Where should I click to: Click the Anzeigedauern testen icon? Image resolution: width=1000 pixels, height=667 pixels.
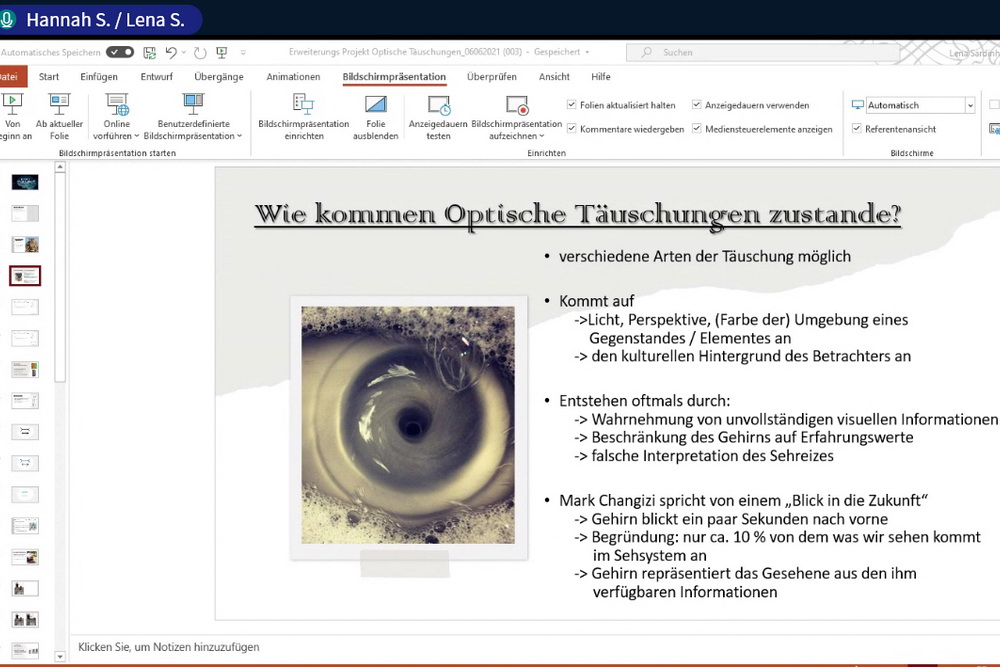(x=438, y=104)
